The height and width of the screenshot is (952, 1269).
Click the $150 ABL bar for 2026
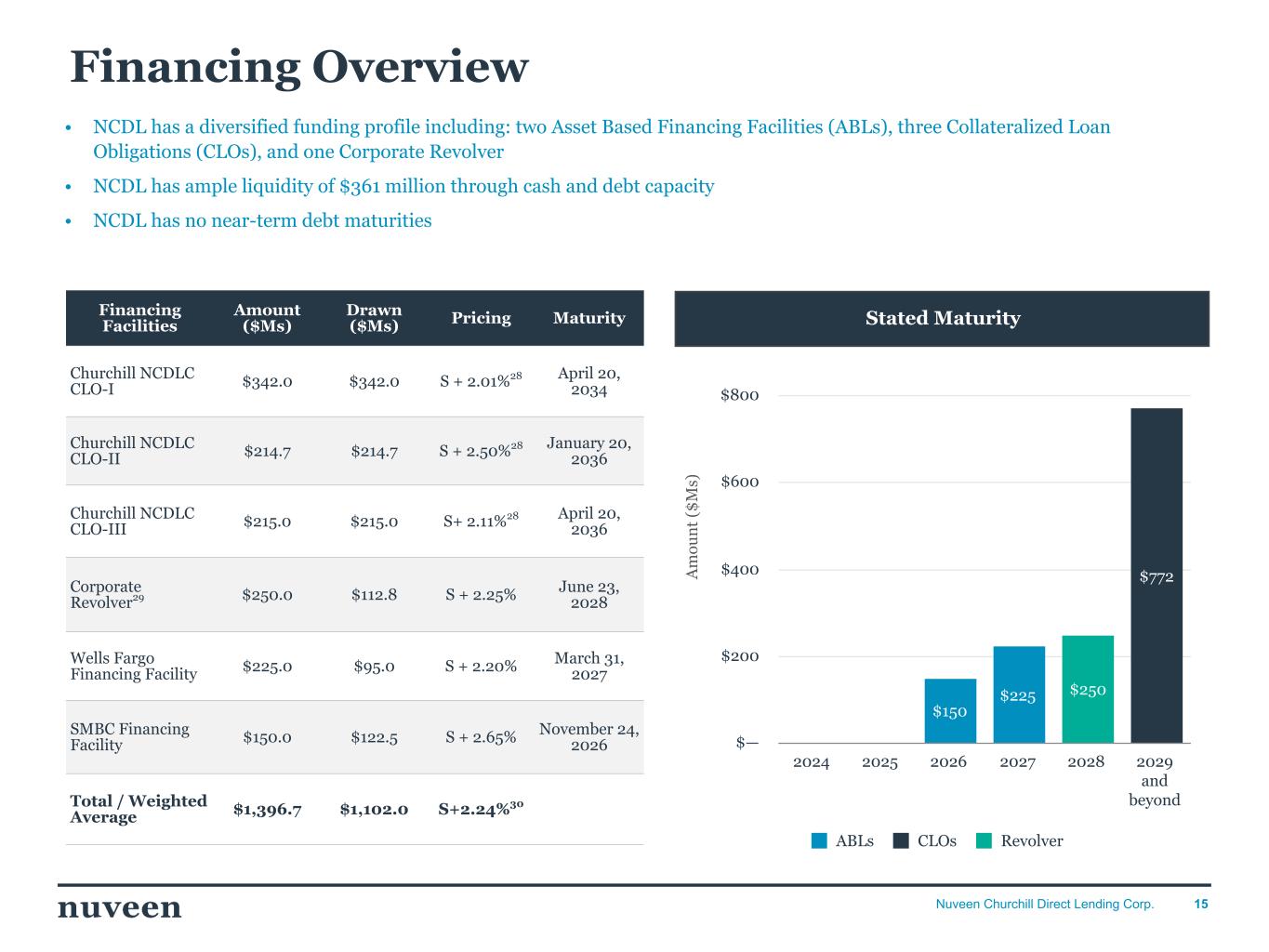click(950, 710)
